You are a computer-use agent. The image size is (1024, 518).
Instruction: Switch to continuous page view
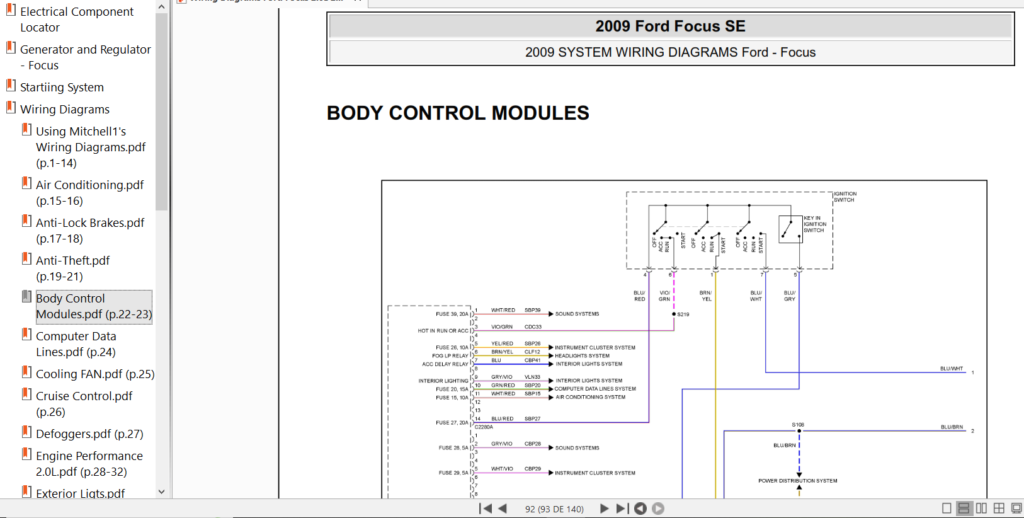[964, 508]
